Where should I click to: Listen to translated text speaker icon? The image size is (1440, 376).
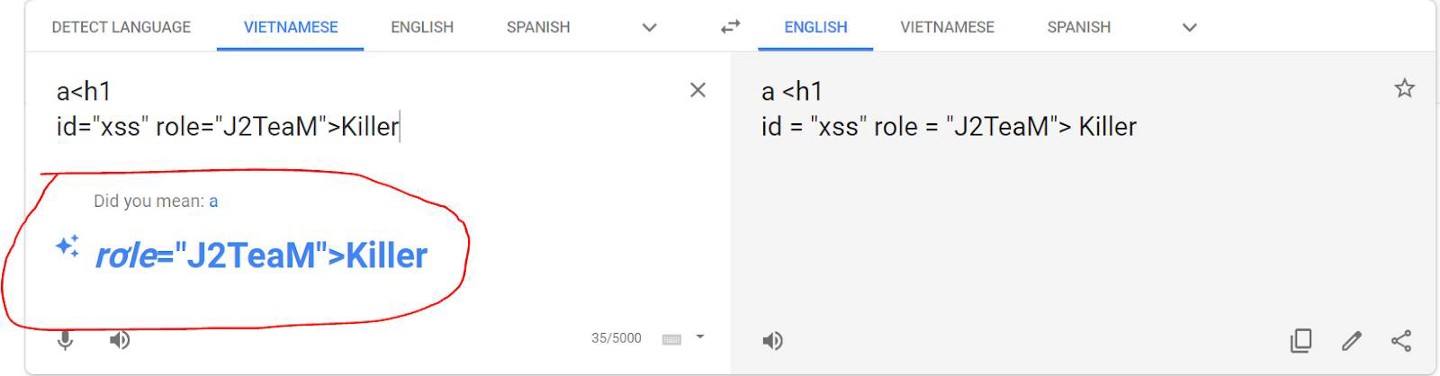click(x=772, y=341)
